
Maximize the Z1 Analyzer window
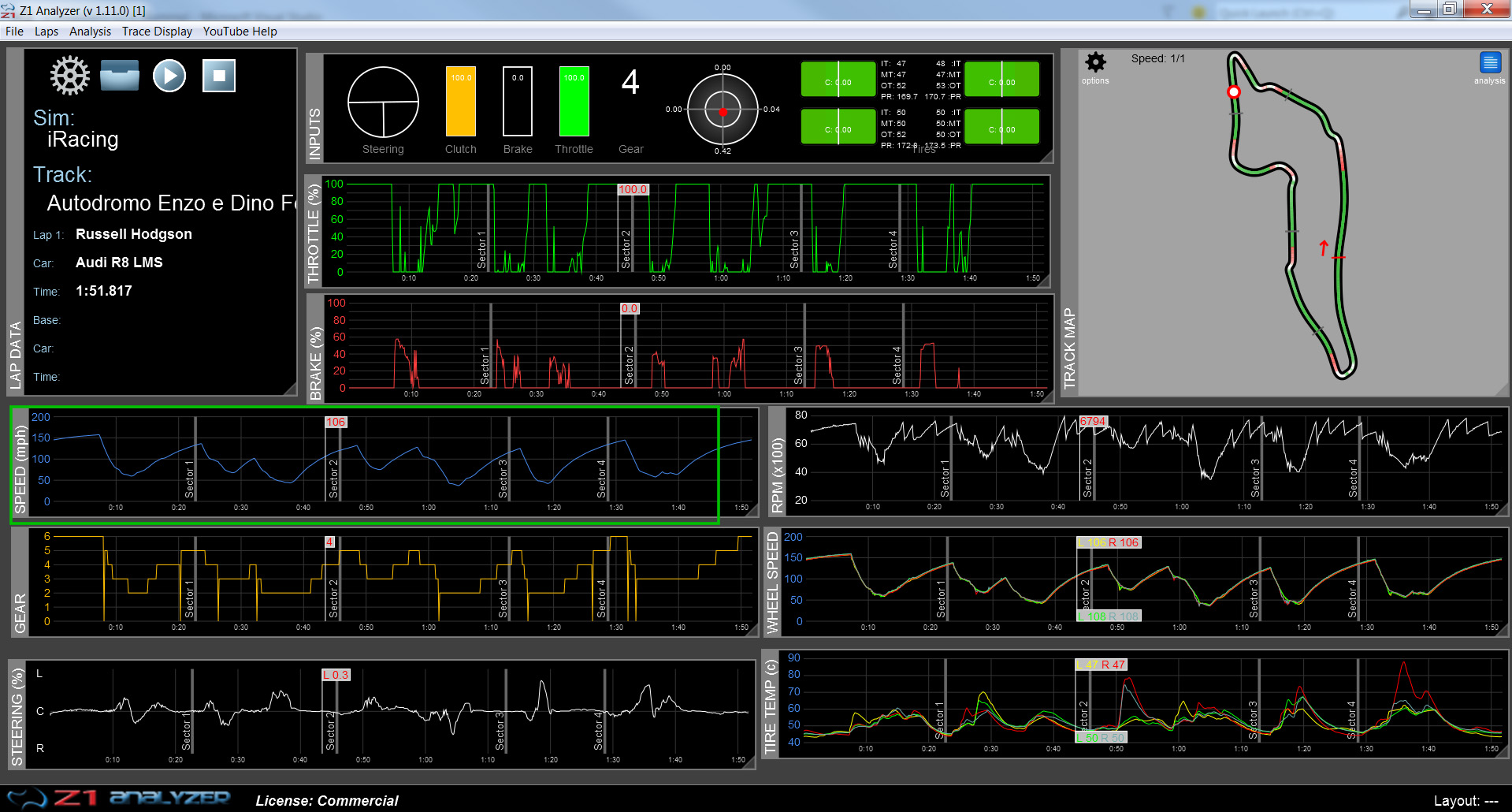pos(1450,9)
